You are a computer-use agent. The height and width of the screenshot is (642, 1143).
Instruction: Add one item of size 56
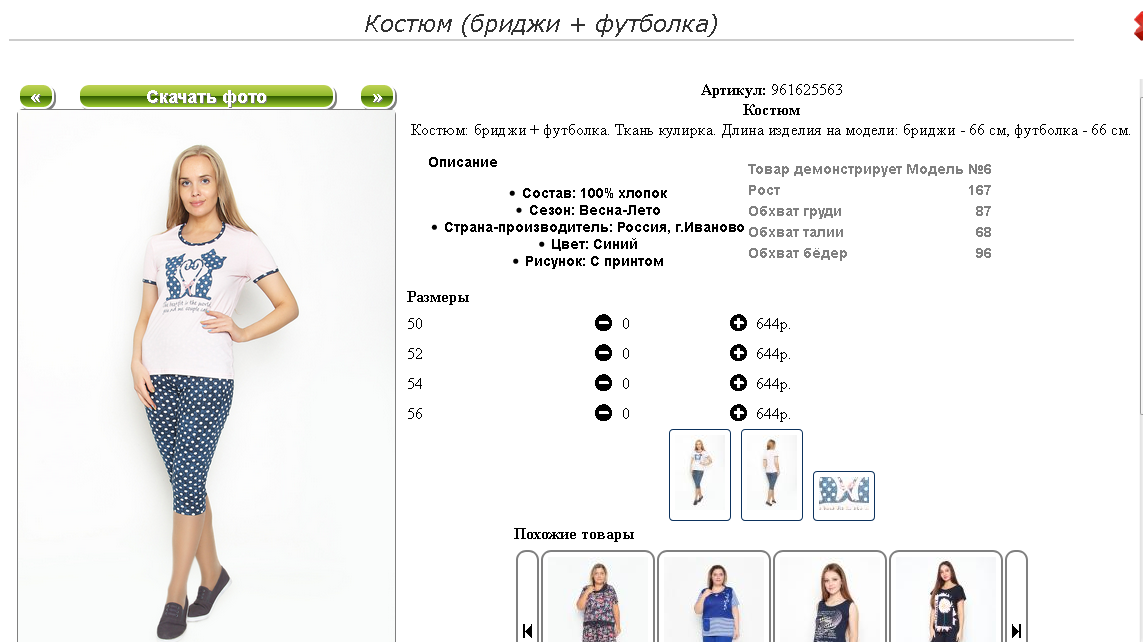pos(738,413)
